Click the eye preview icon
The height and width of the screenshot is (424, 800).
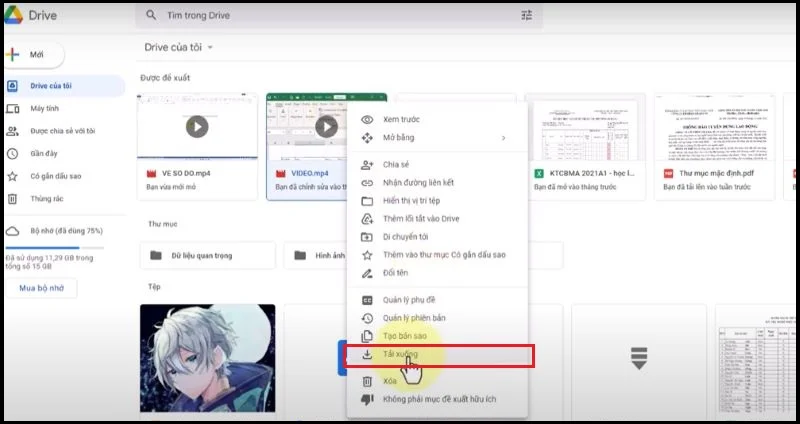(x=367, y=119)
